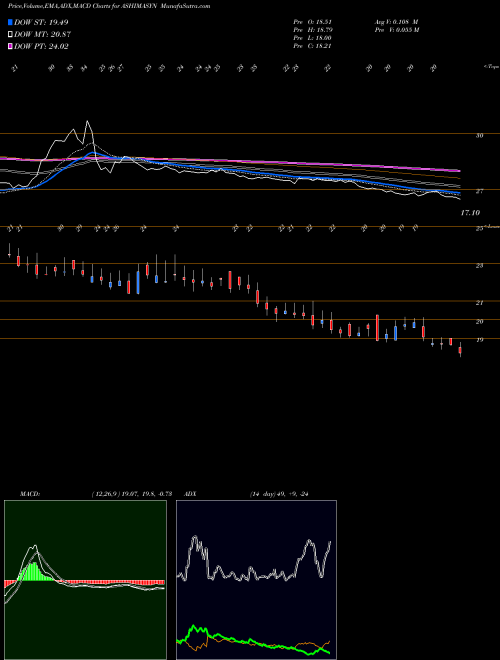Select the 'DOW ST: 19.49' legend text
500x660 pixels.
pos(41,22)
